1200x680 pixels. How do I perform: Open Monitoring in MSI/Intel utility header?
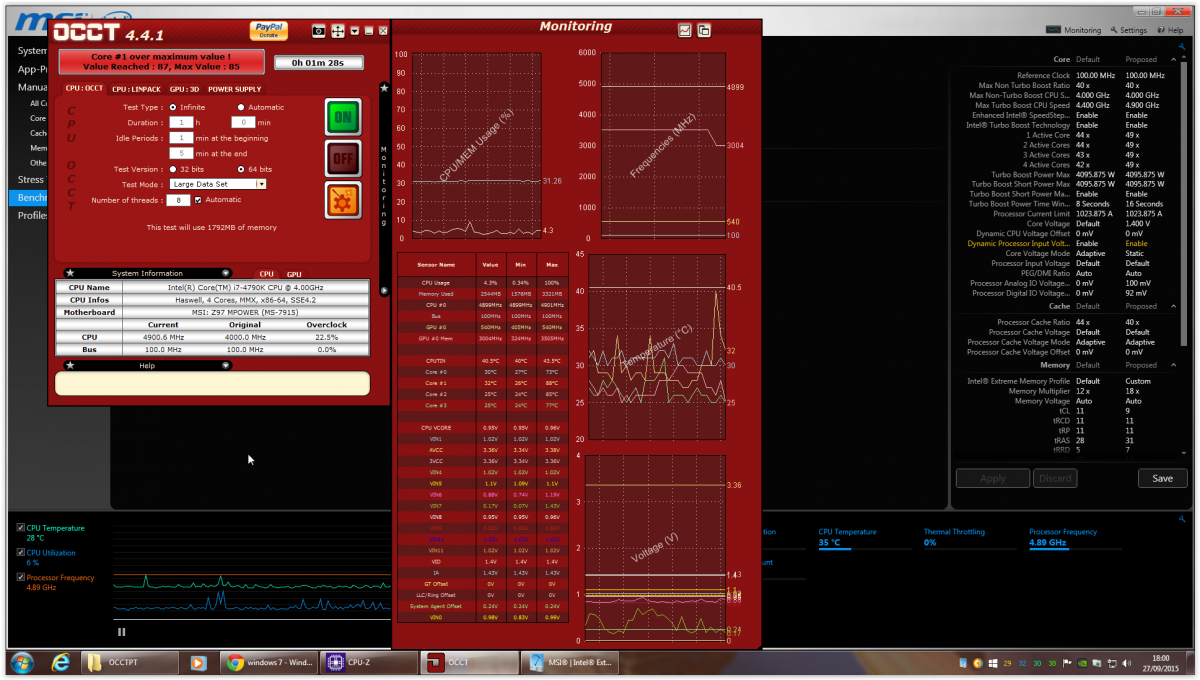tap(1073, 30)
